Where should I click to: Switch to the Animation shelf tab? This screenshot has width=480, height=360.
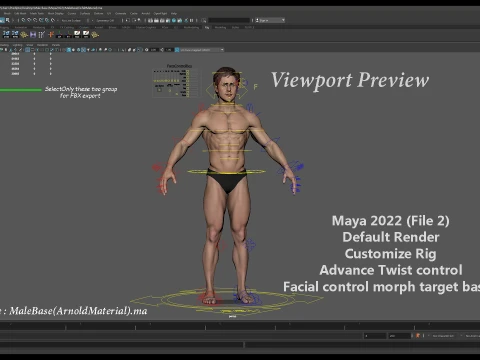click(21, 27)
